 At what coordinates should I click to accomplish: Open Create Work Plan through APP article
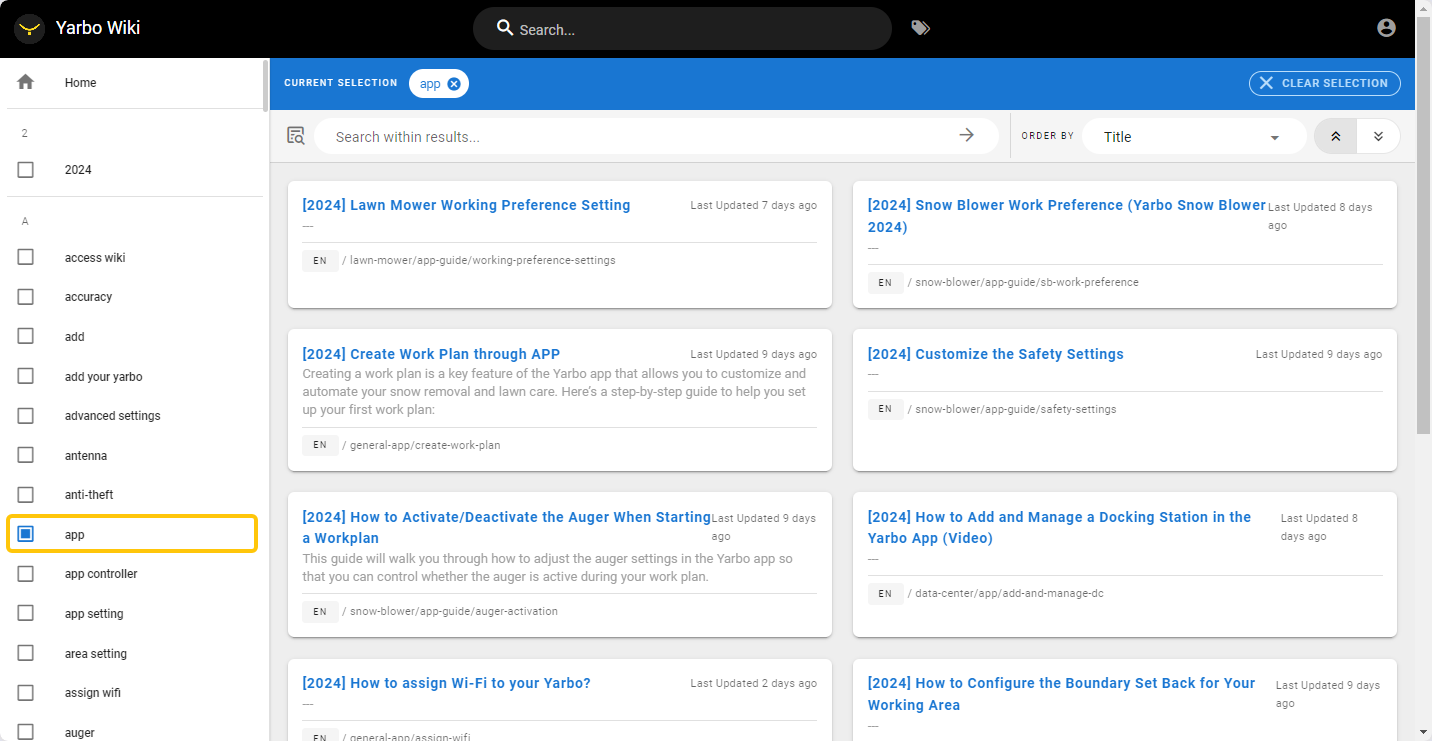[431, 354]
